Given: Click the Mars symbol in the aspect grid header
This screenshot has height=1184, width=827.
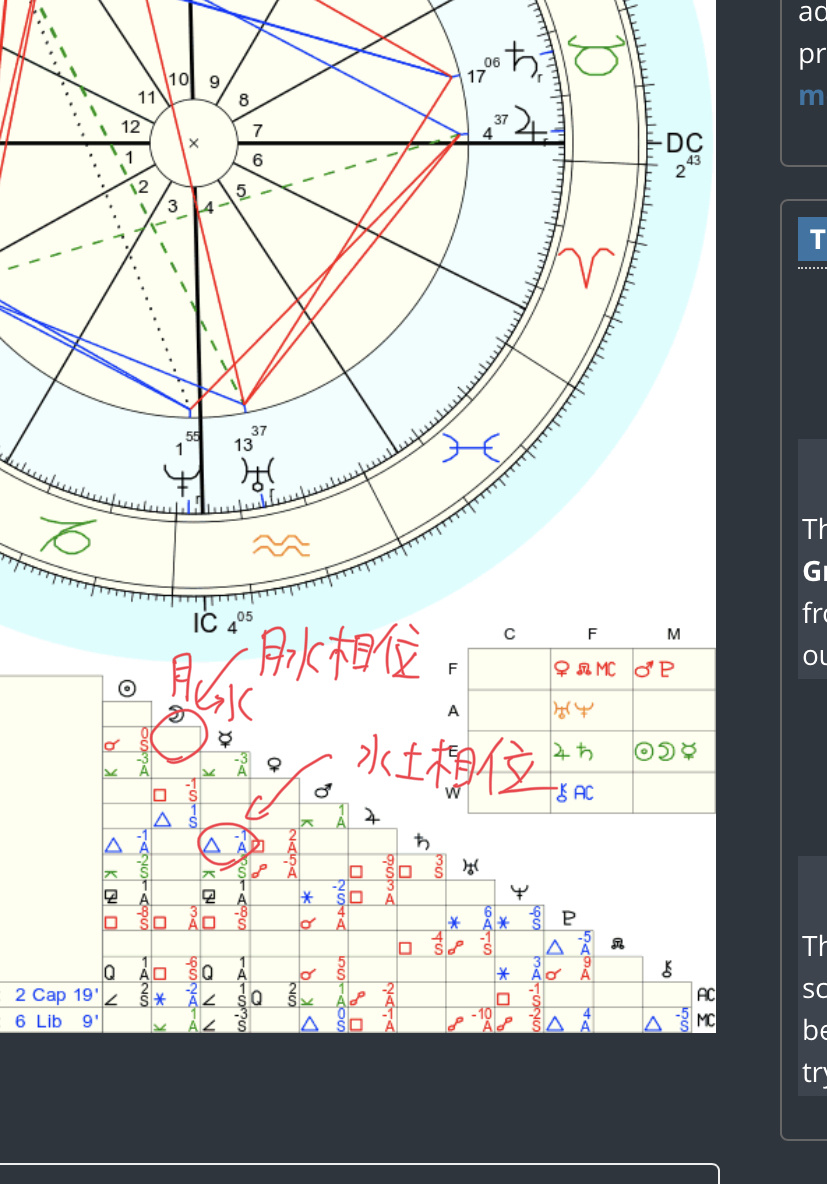Looking at the screenshot, I should (323, 791).
